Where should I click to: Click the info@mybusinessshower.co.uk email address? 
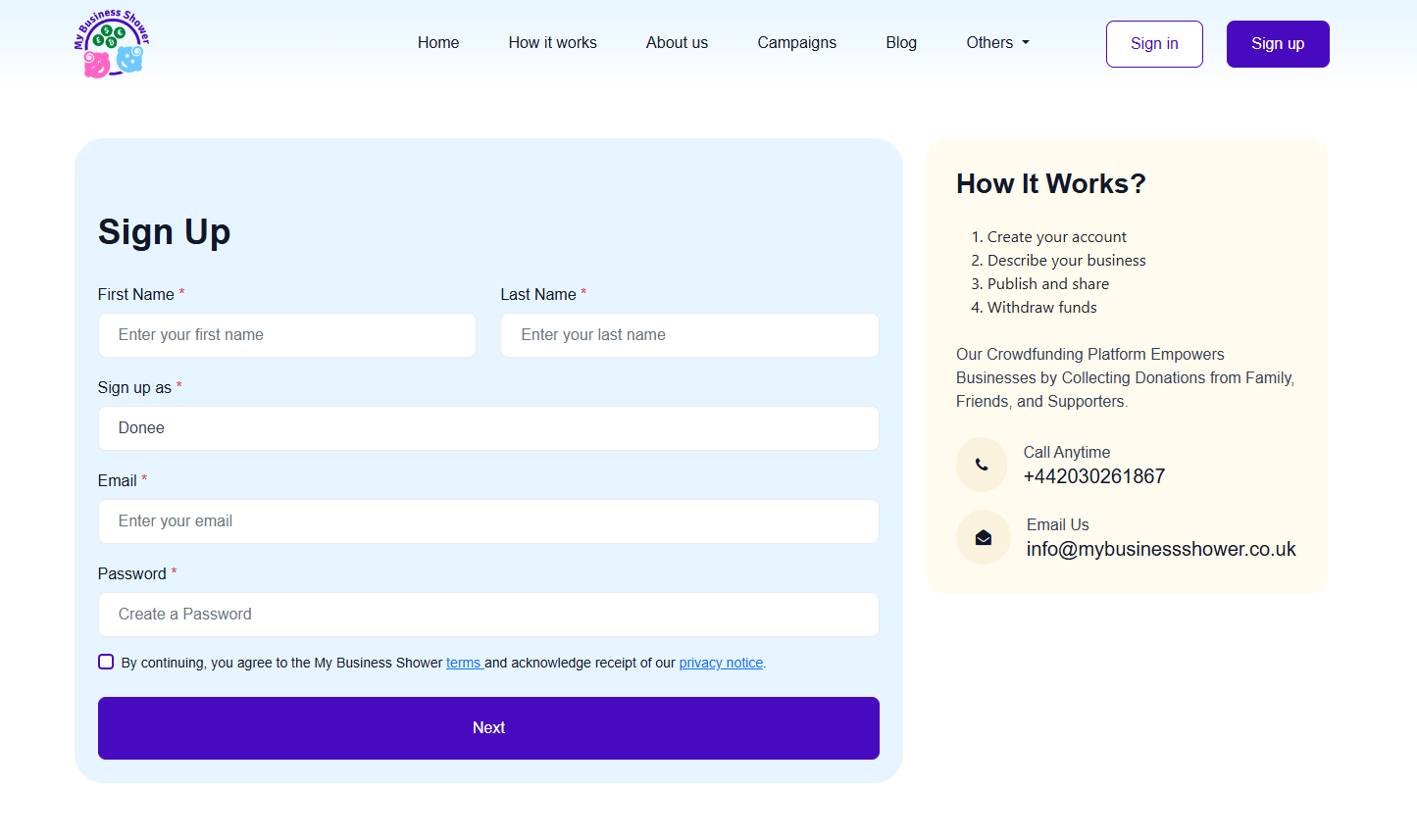click(x=1161, y=549)
